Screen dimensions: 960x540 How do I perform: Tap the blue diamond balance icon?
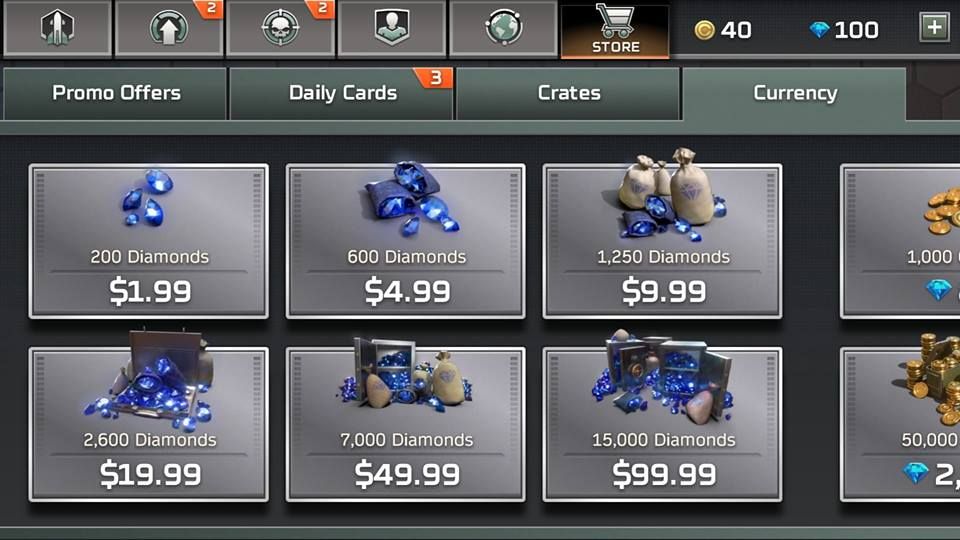click(x=819, y=30)
